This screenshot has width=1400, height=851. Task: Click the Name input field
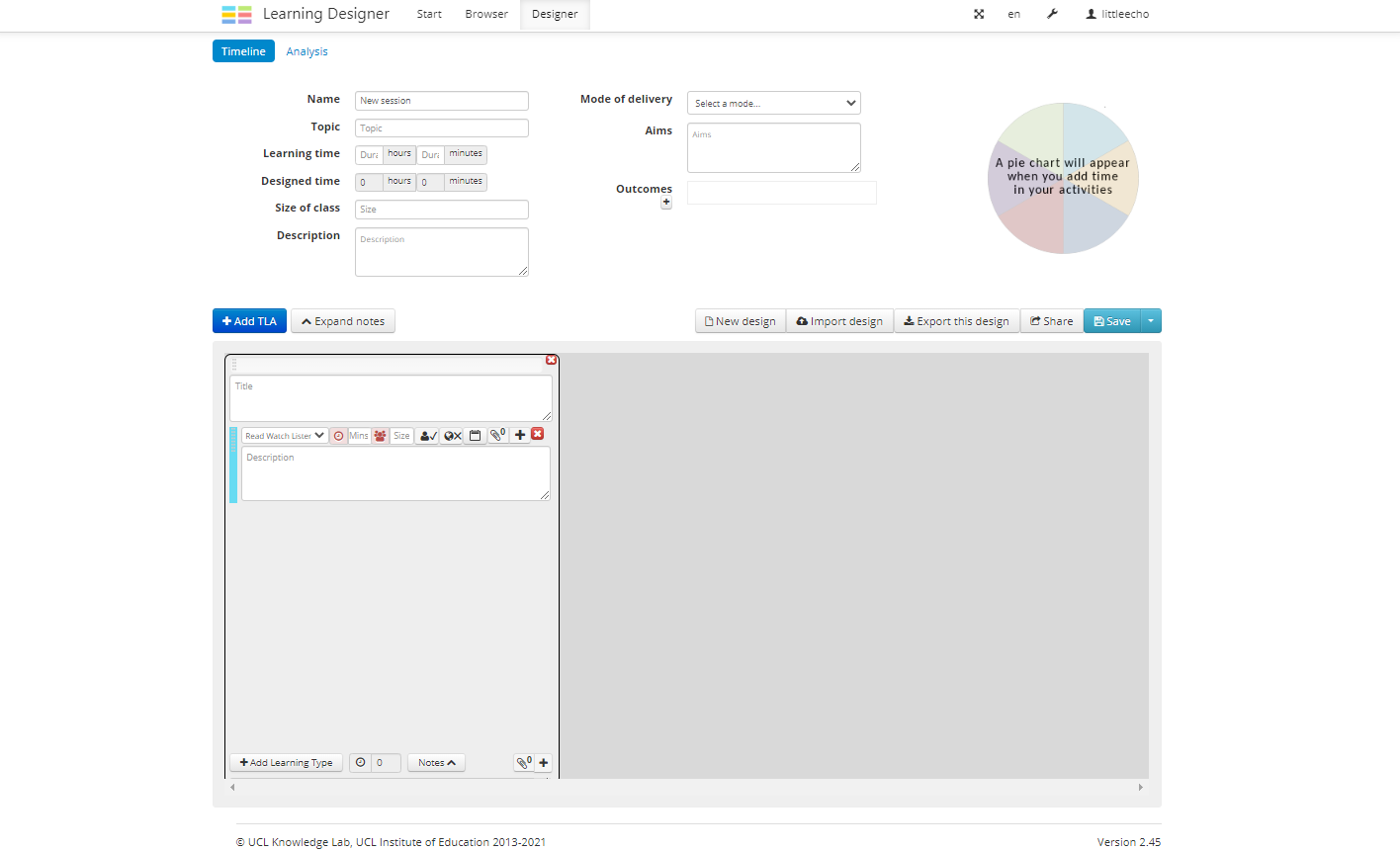pyautogui.click(x=442, y=101)
